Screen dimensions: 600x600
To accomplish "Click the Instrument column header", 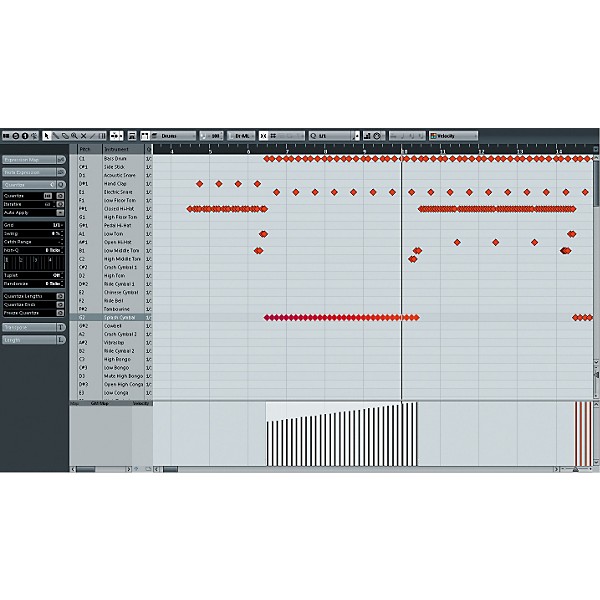I will (123, 149).
